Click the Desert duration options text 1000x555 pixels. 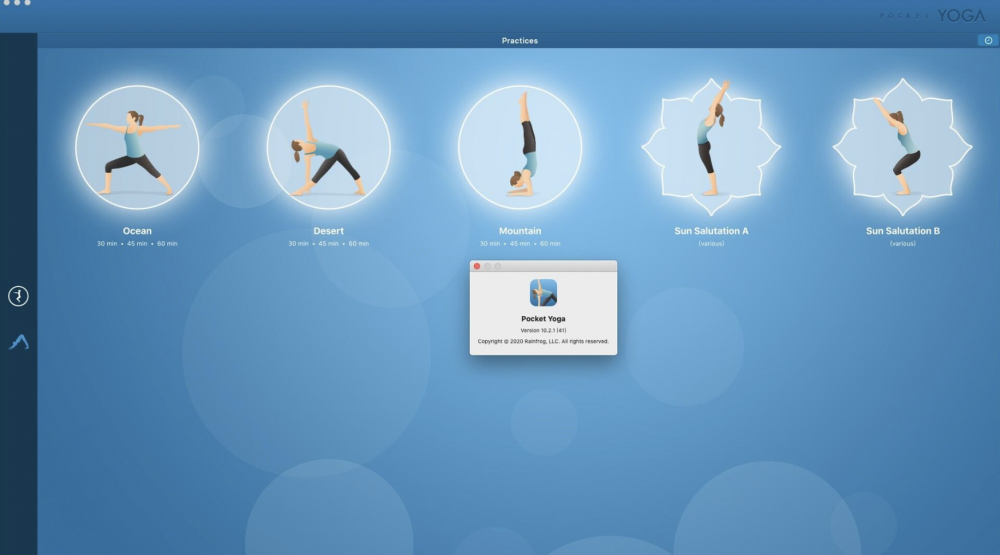[x=328, y=244]
